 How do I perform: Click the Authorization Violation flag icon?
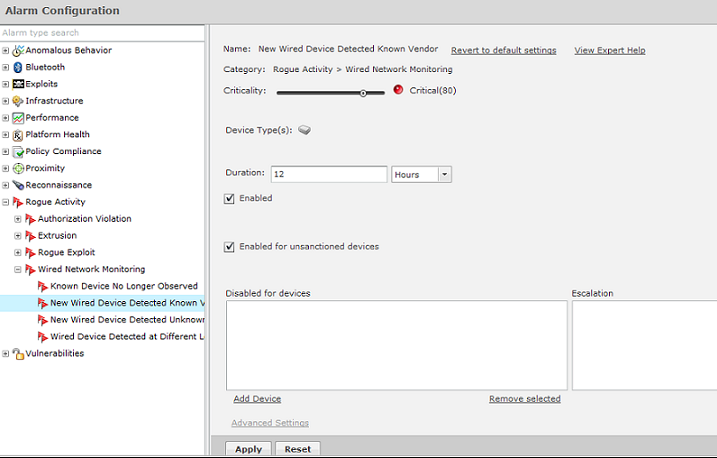point(30,219)
